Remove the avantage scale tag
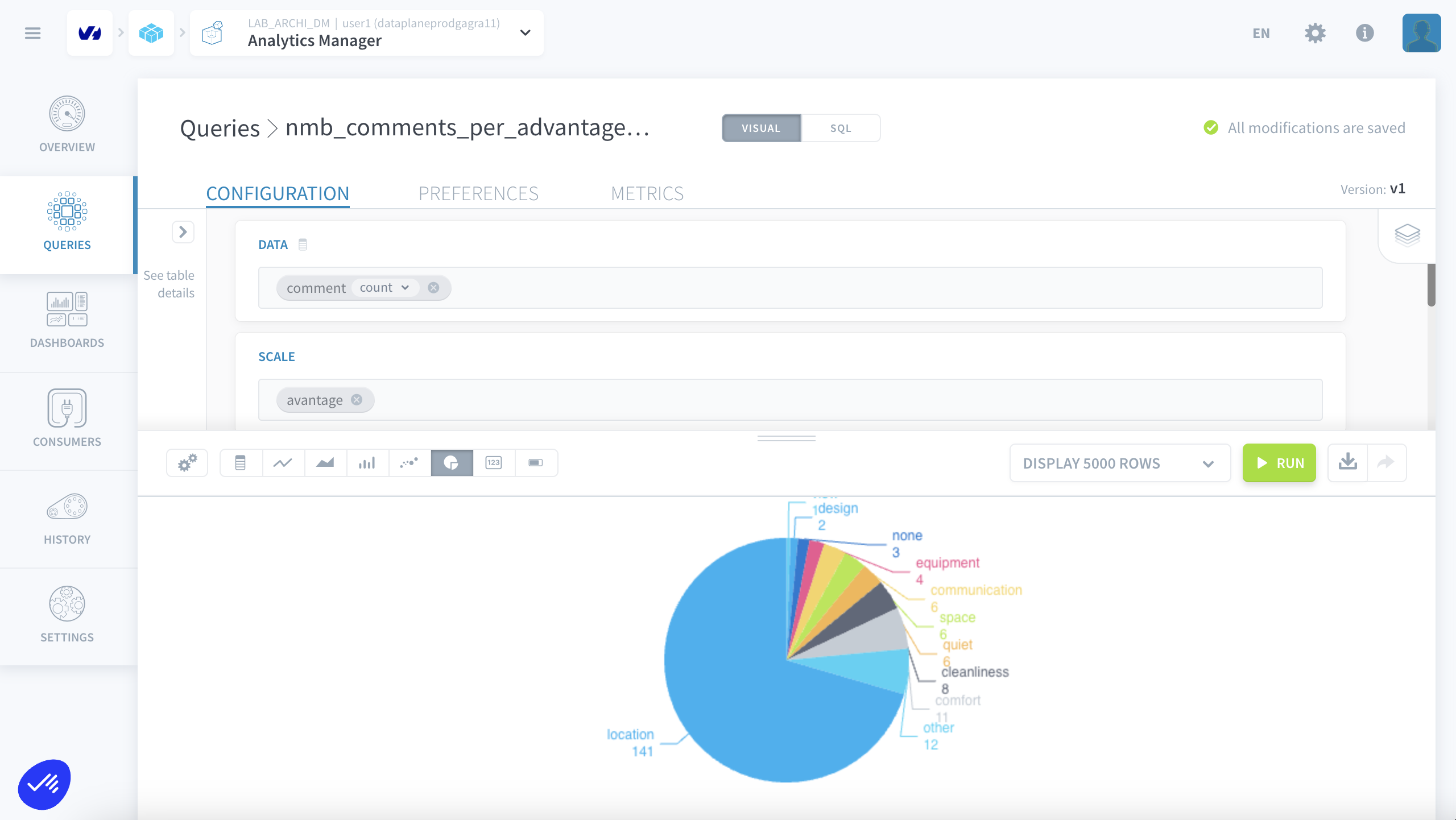1456x820 pixels. coord(357,400)
